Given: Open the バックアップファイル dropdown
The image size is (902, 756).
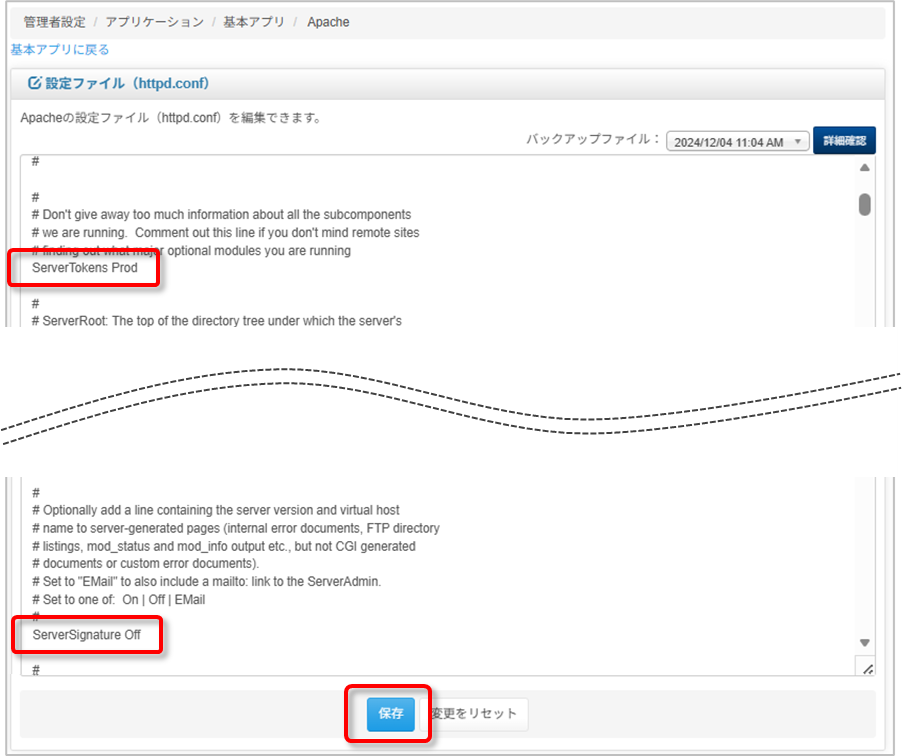Looking at the screenshot, I should pos(737,140).
